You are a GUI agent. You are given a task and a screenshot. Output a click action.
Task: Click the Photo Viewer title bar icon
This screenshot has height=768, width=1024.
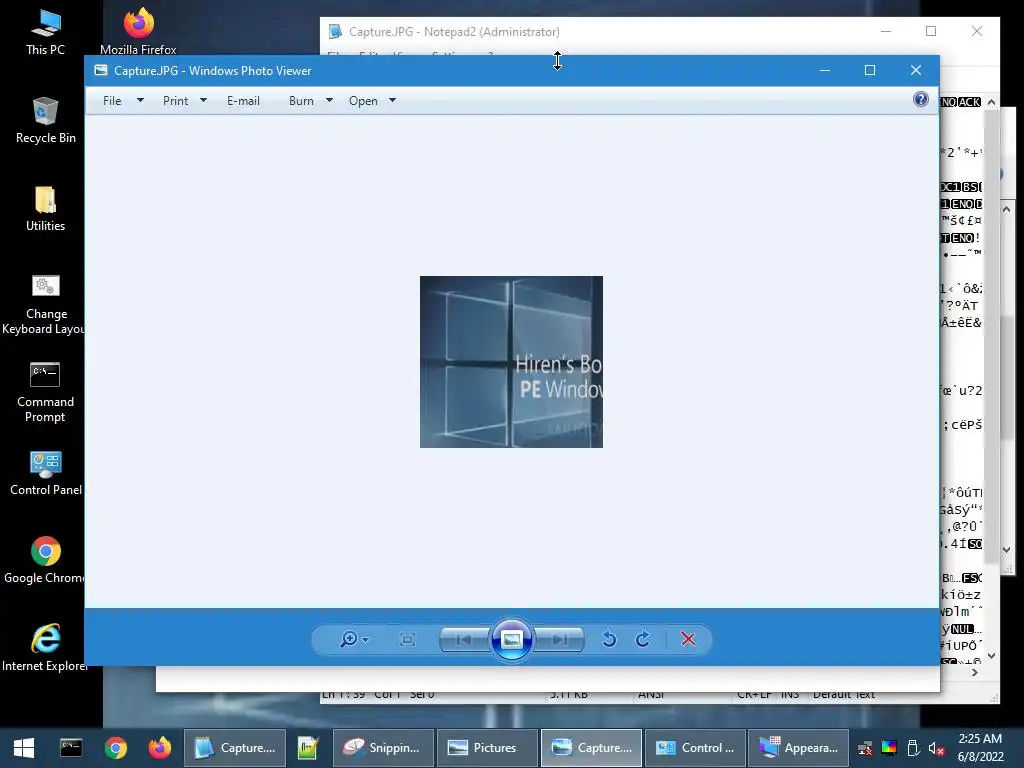point(101,71)
